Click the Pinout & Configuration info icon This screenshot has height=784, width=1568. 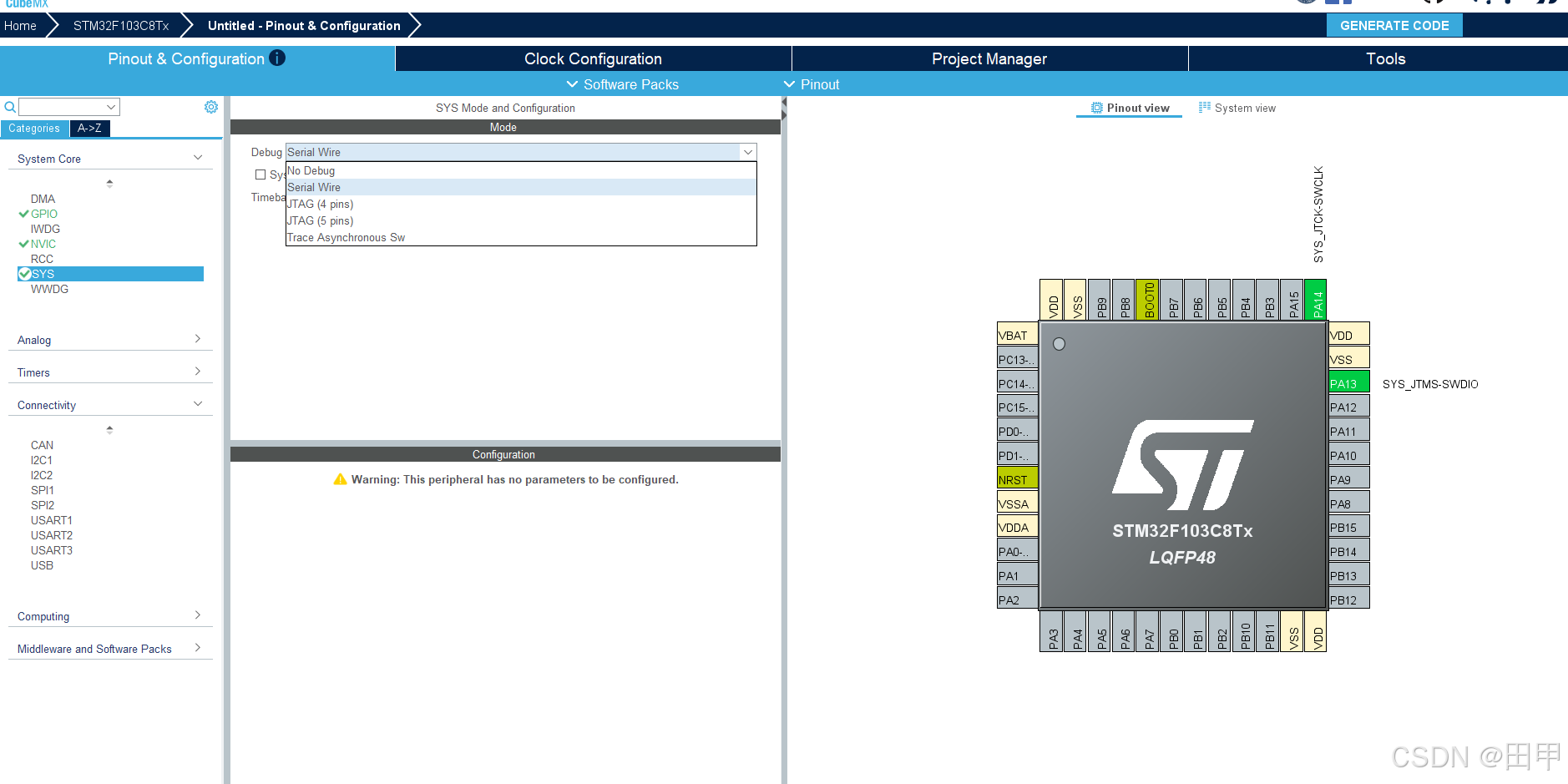point(277,58)
